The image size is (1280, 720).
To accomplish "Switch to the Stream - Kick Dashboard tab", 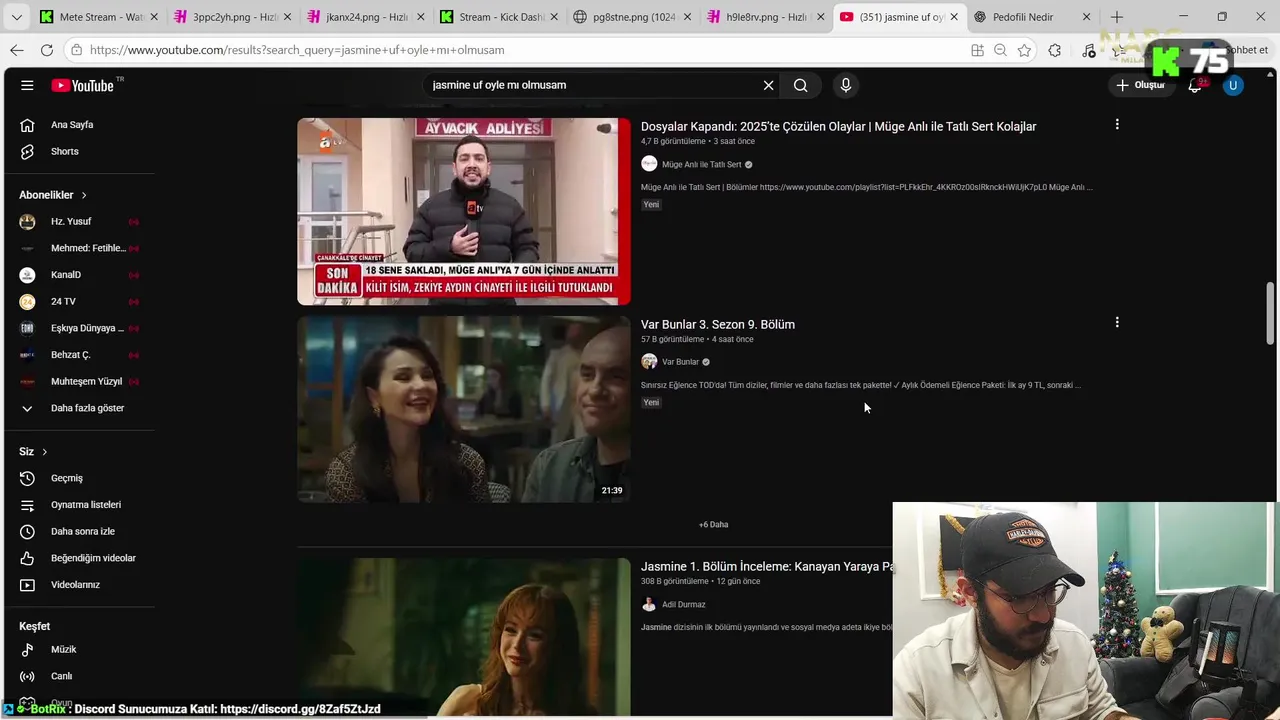I will tap(497, 17).
